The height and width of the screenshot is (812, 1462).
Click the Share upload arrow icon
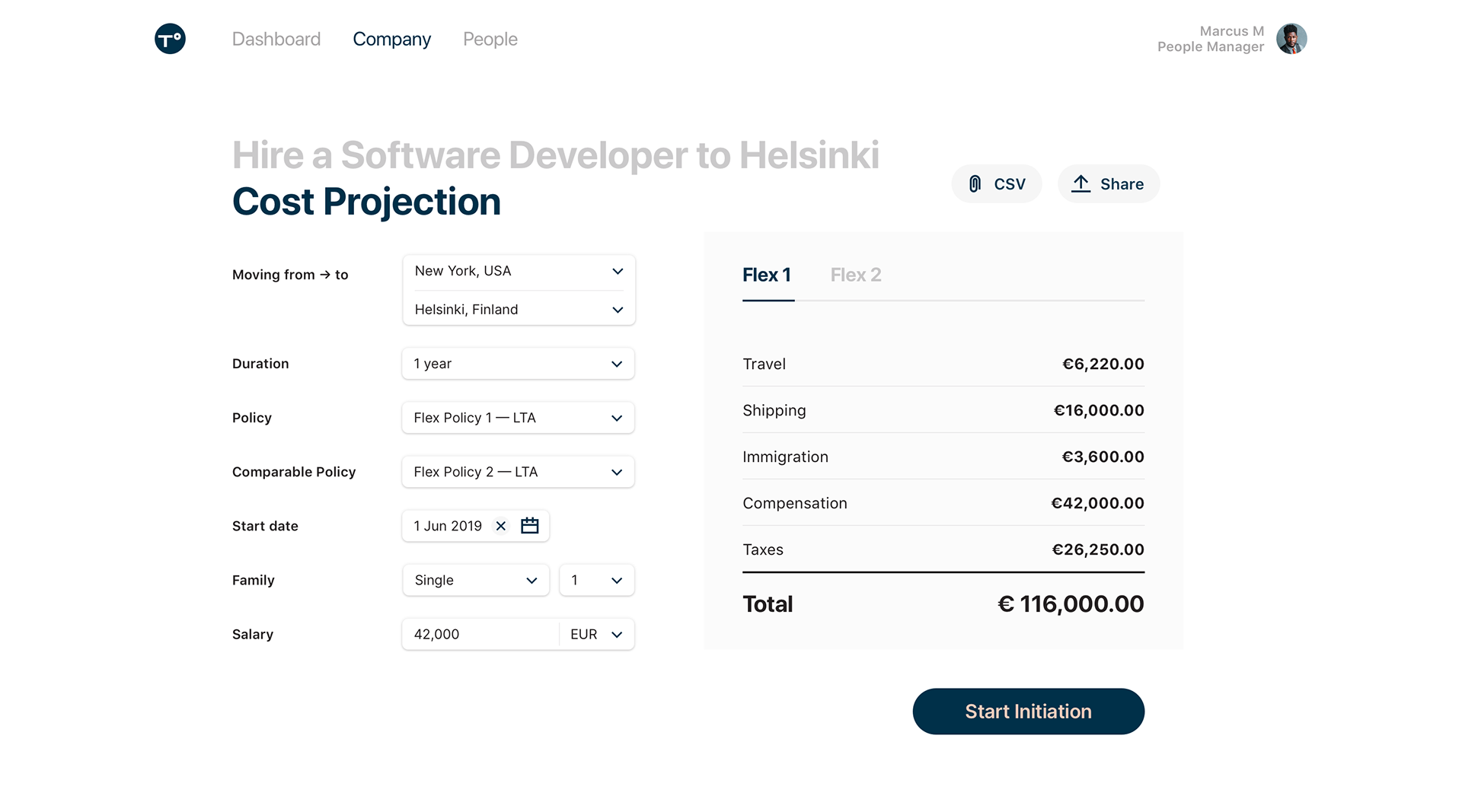click(x=1081, y=184)
